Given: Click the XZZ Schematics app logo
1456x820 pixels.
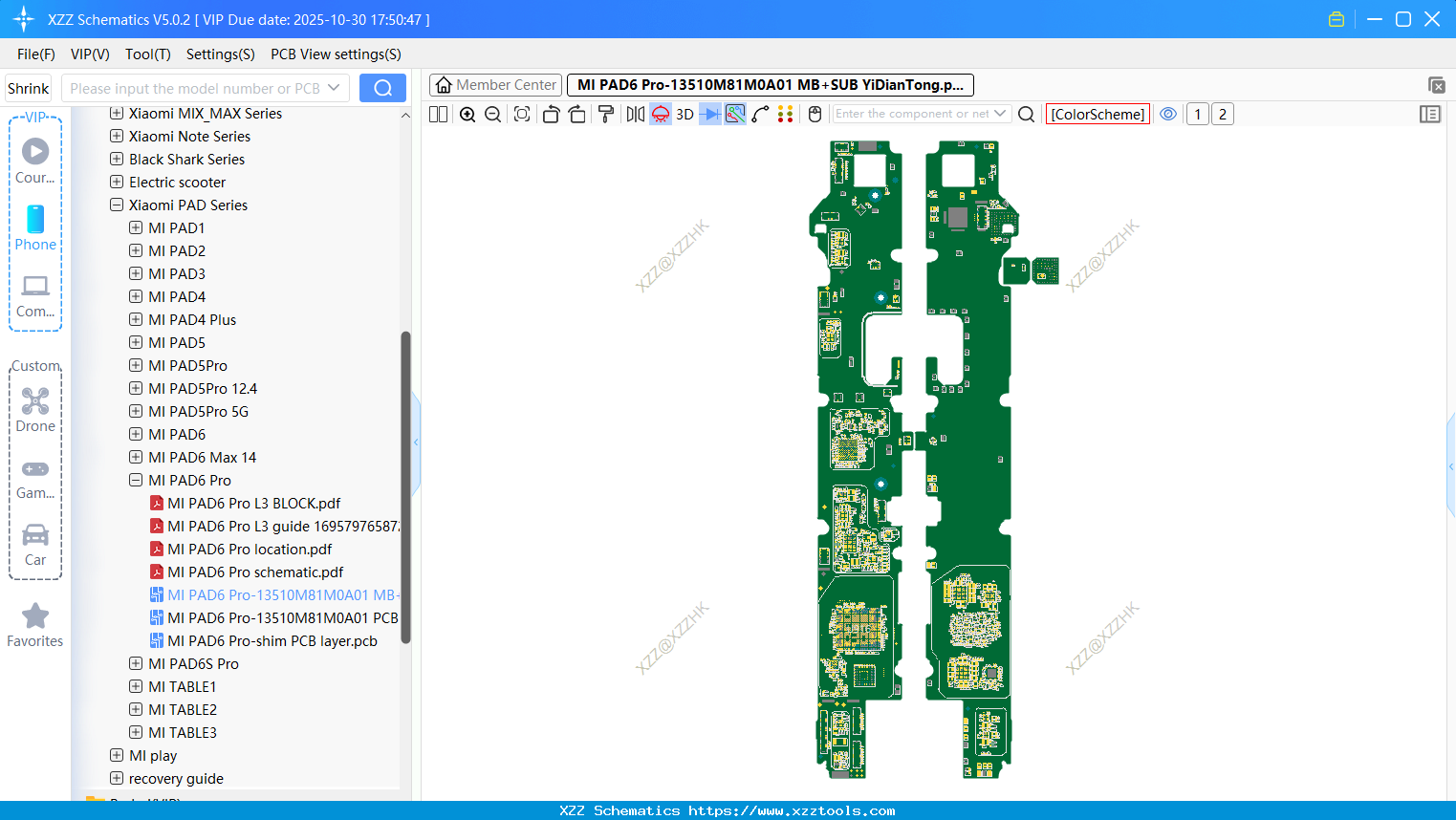Looking at the screenshot, I should [24, 19].
